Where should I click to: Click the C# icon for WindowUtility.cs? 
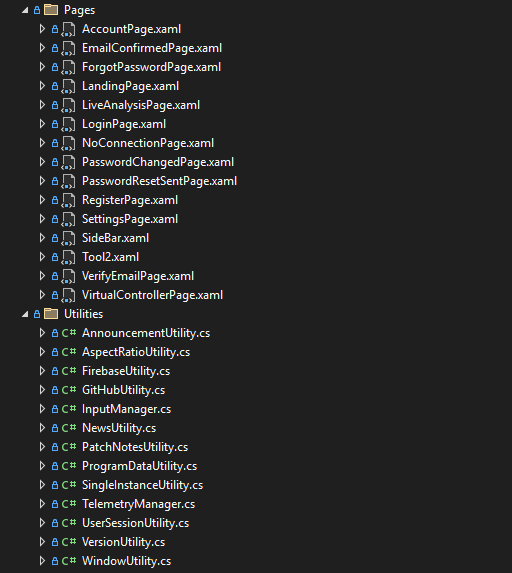[69, 561]
